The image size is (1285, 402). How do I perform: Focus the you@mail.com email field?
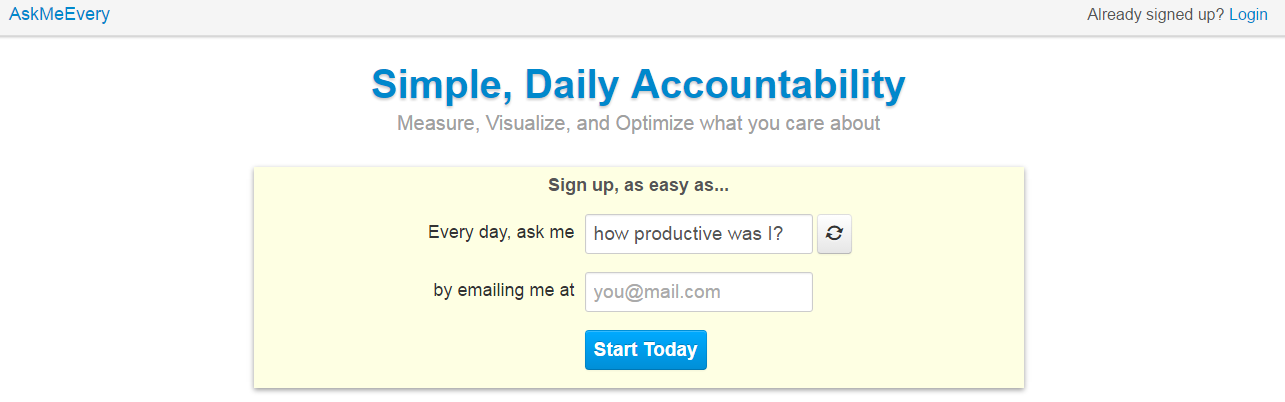[x=699, y=292]
